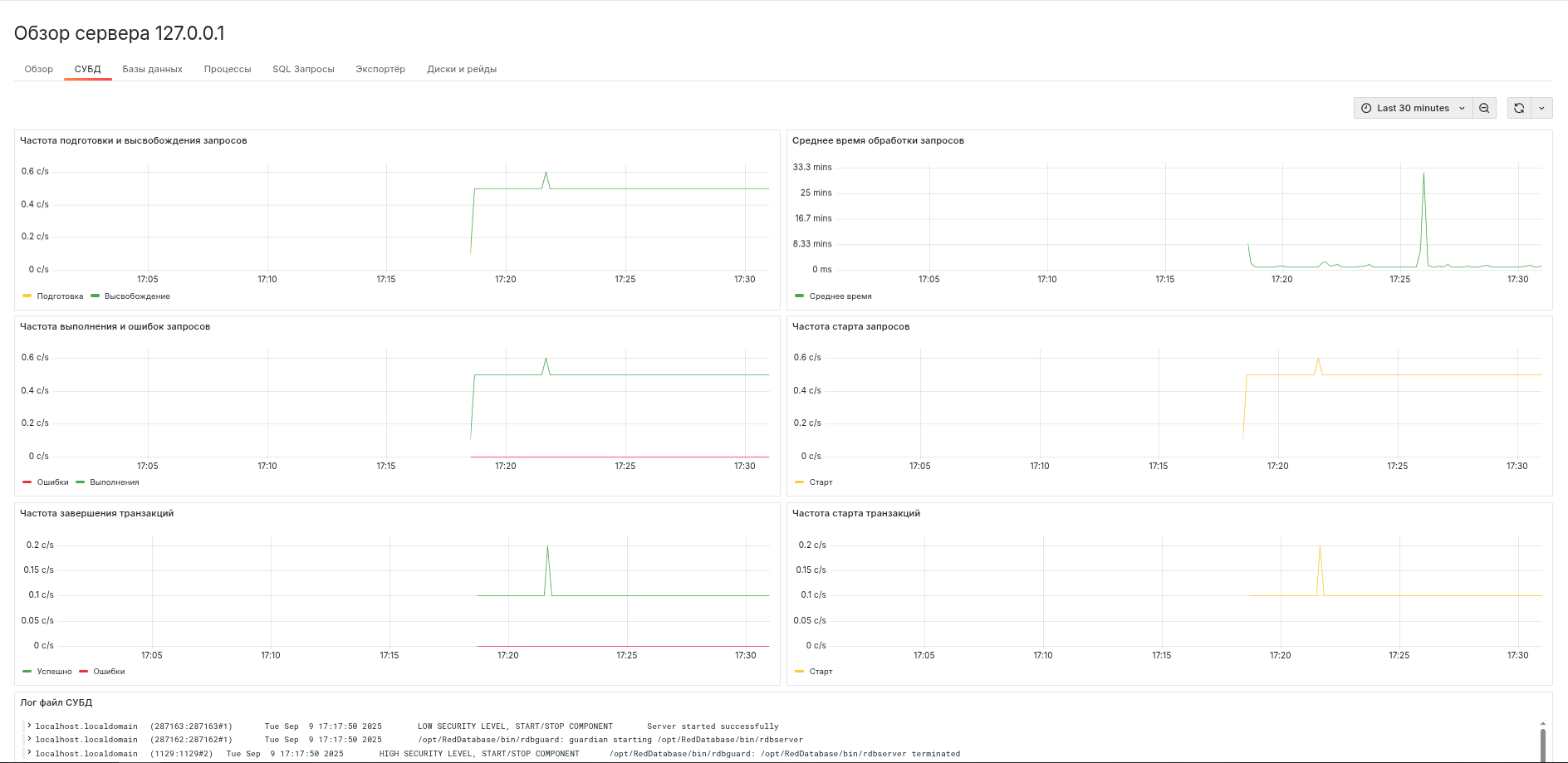The image size is (1568, 763).
Task: Open the auto-refresh interval dropdown
Action: (x=1542, y=108)
